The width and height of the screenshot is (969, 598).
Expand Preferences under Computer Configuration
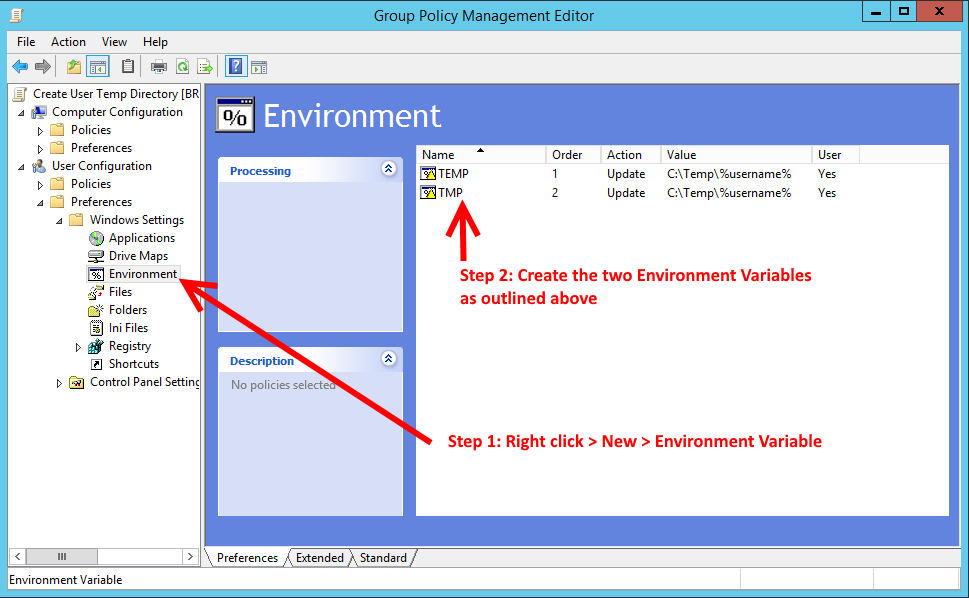(x=40, y=149)
